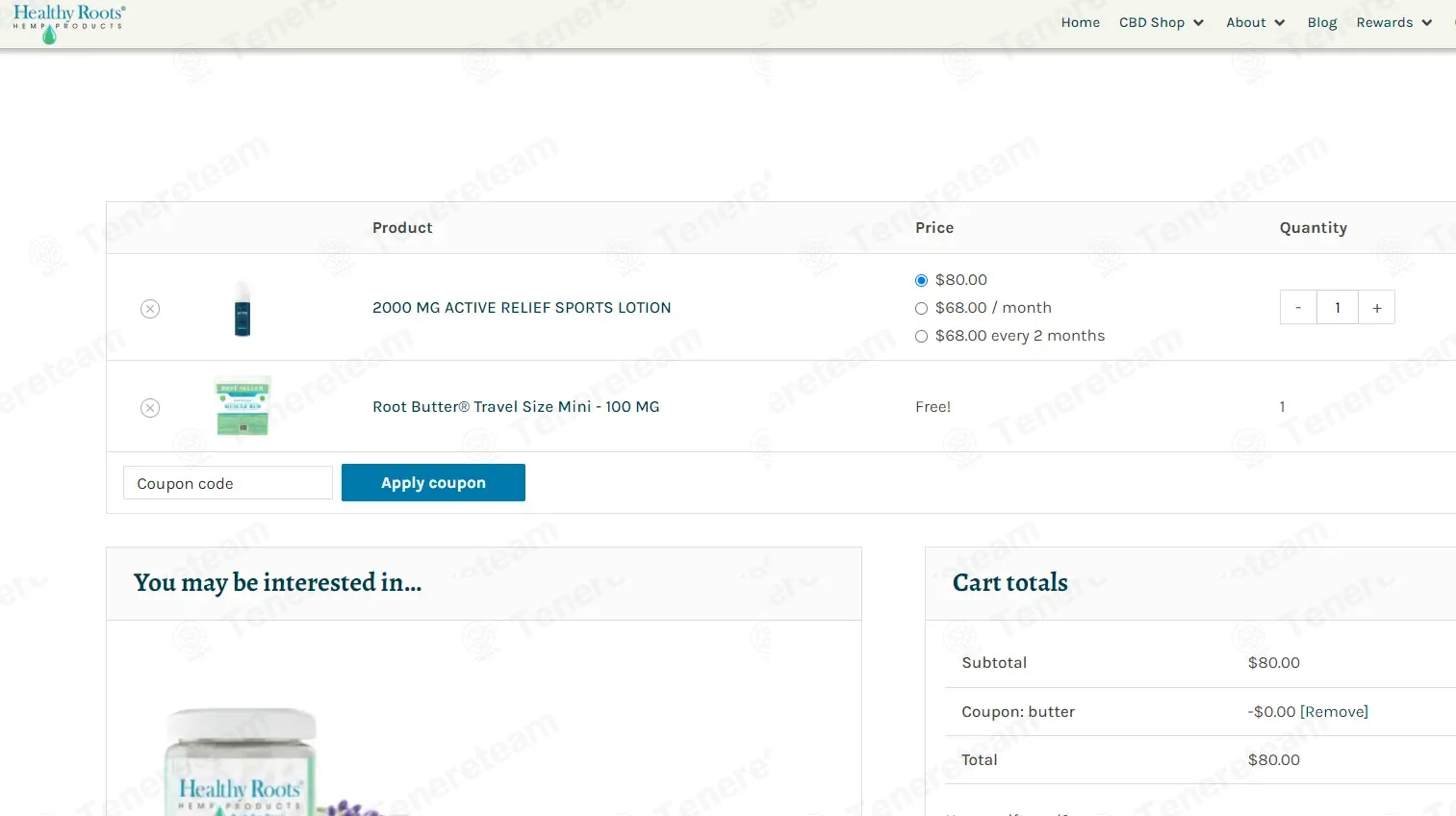Open the Healthy Roots logo homepage

[68, 23]
